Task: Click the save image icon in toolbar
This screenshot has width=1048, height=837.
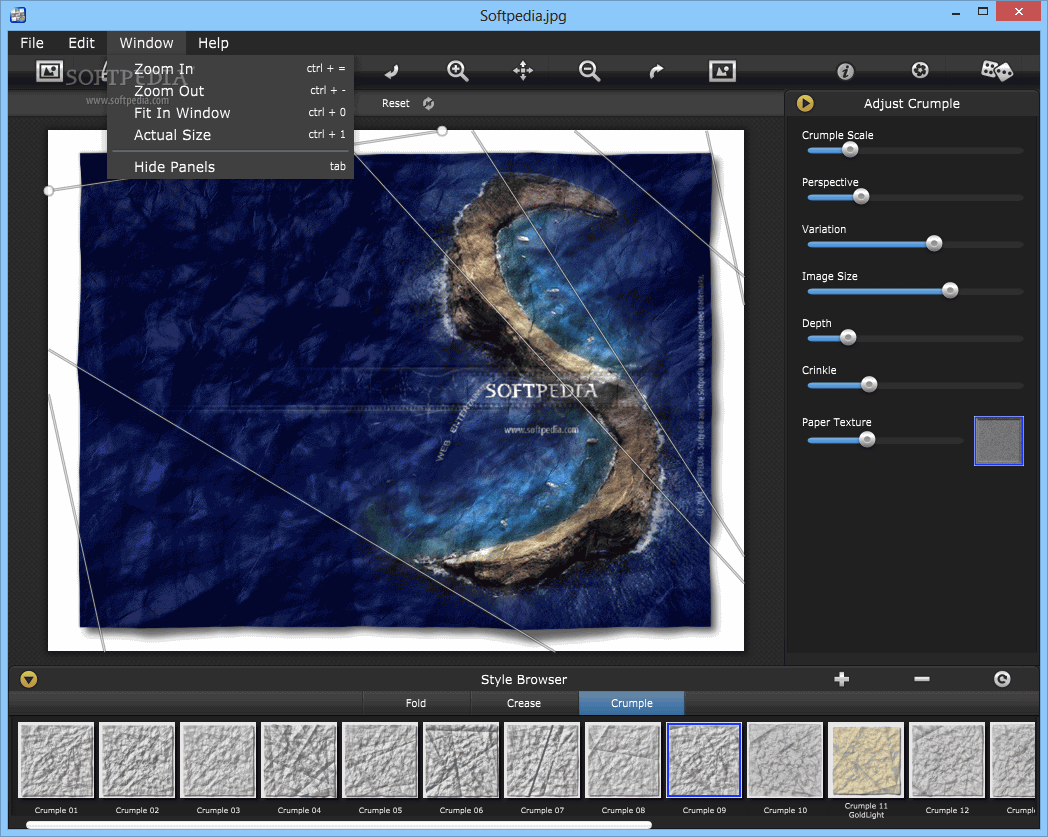Action: click(722, 71)
